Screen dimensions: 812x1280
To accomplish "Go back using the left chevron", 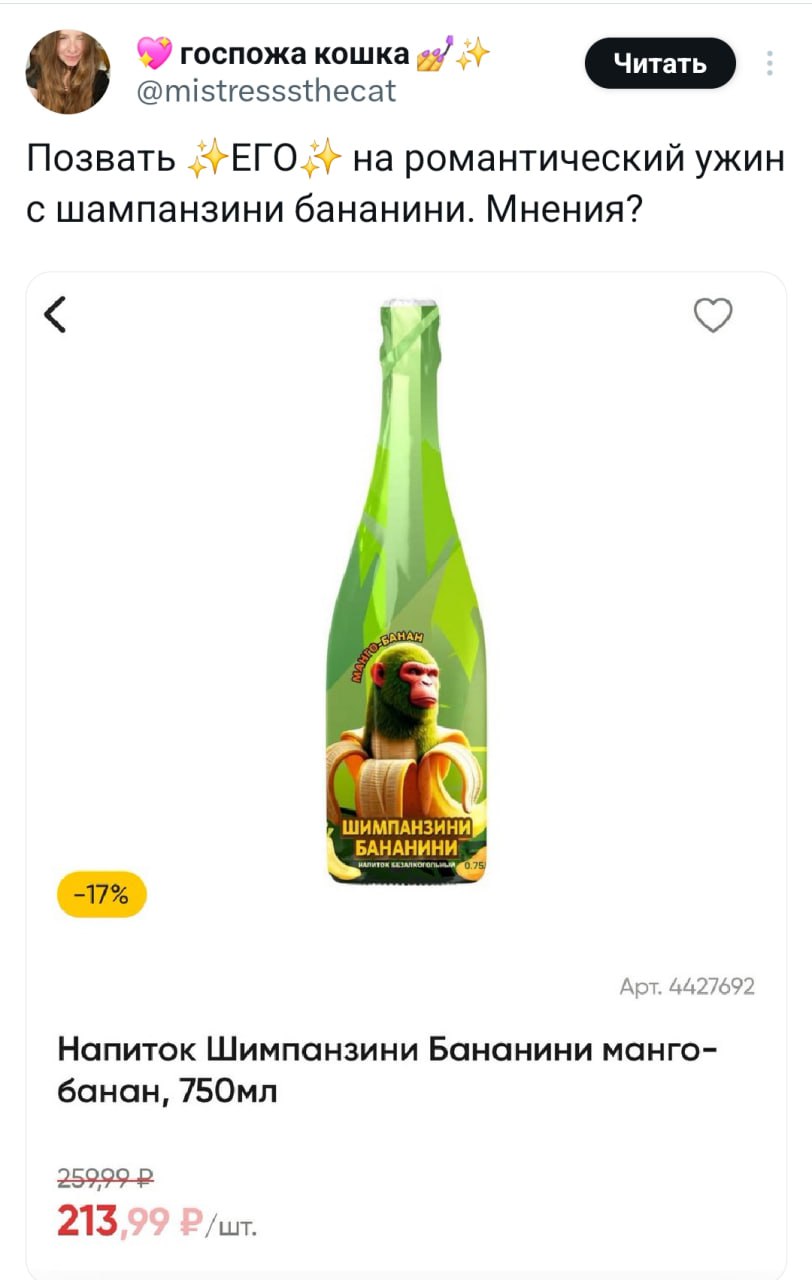I will [56, 315].
